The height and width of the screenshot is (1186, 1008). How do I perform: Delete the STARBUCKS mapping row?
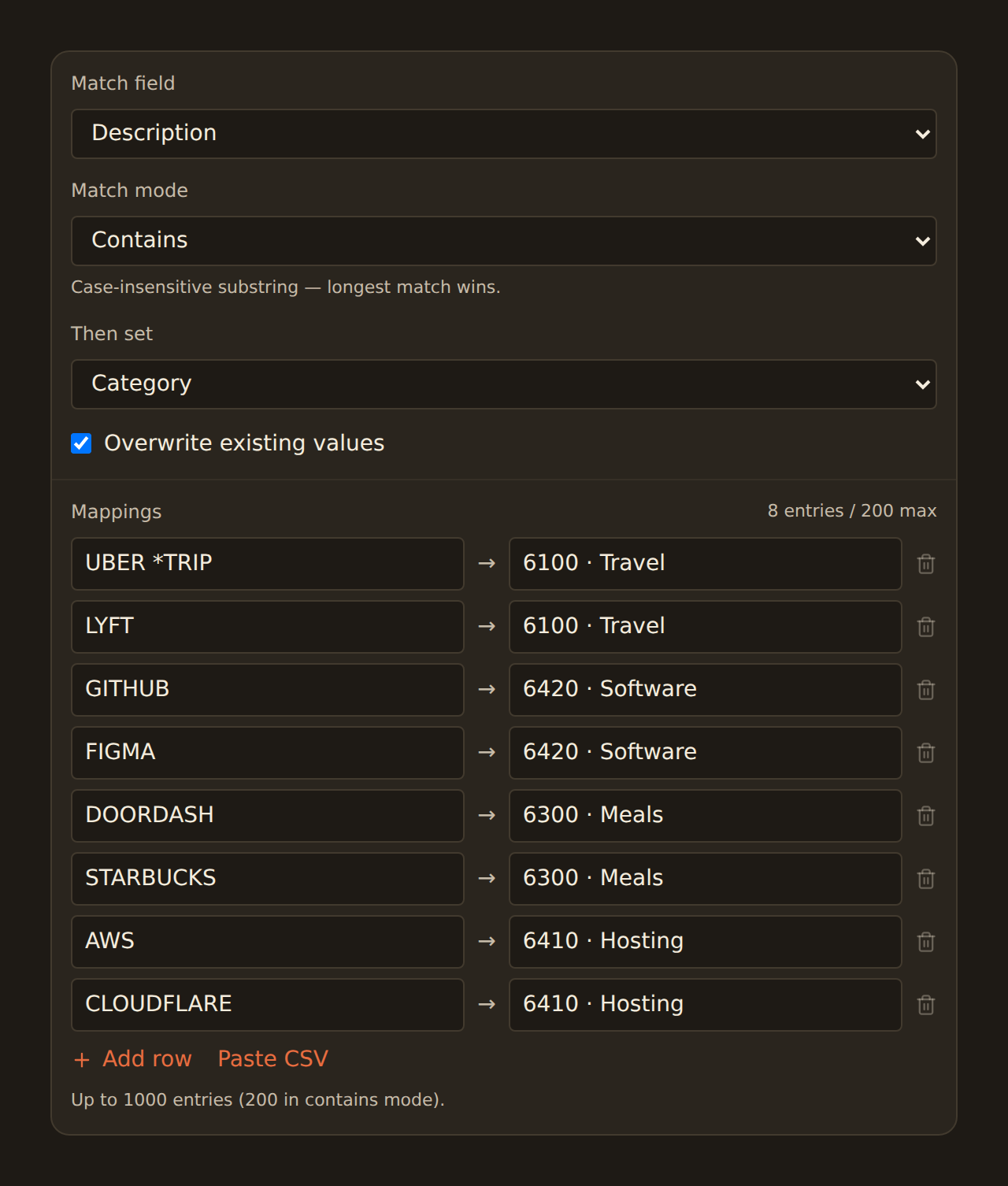click(926, 879)
